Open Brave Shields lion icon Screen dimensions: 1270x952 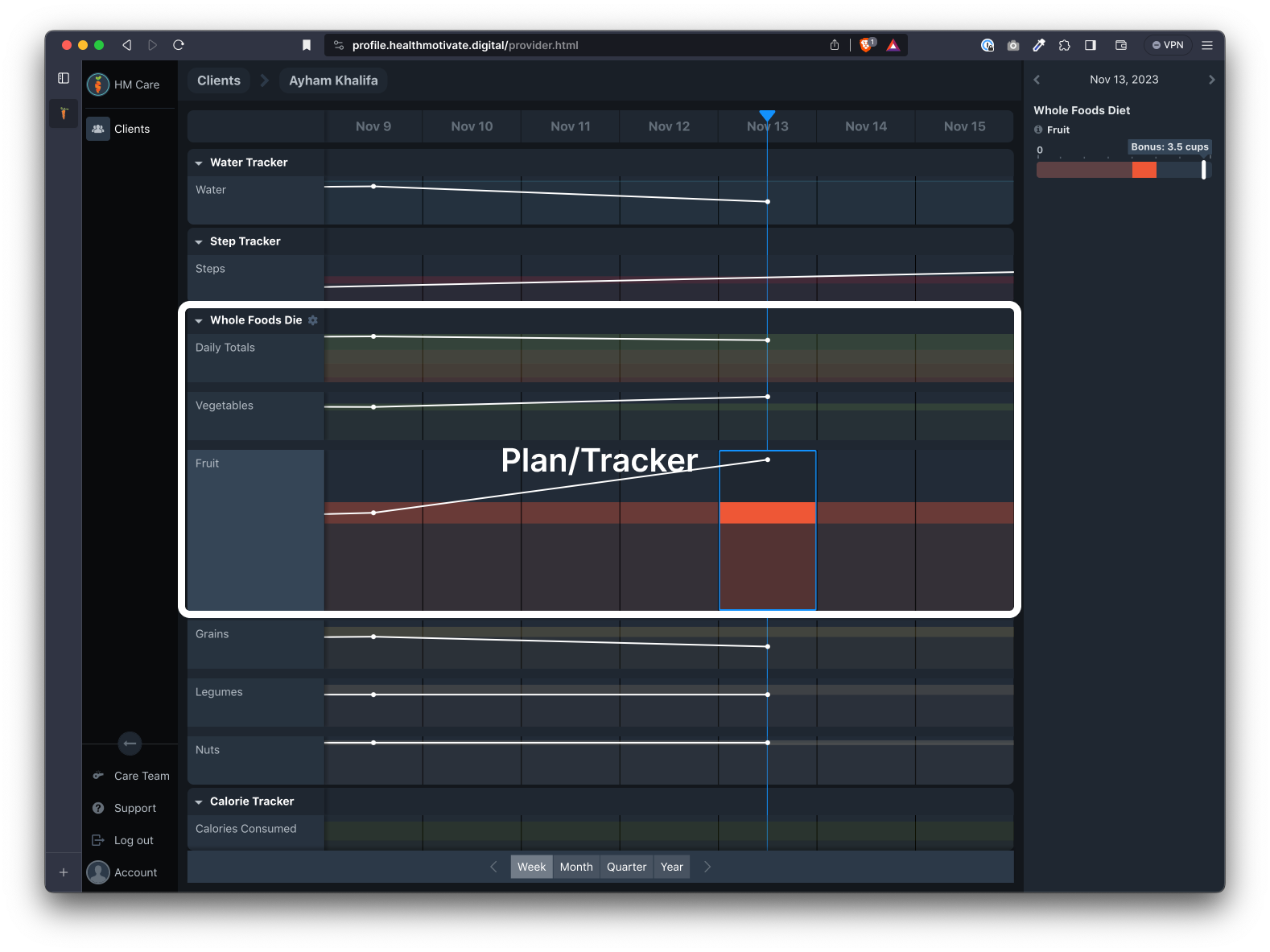(867, 45)
